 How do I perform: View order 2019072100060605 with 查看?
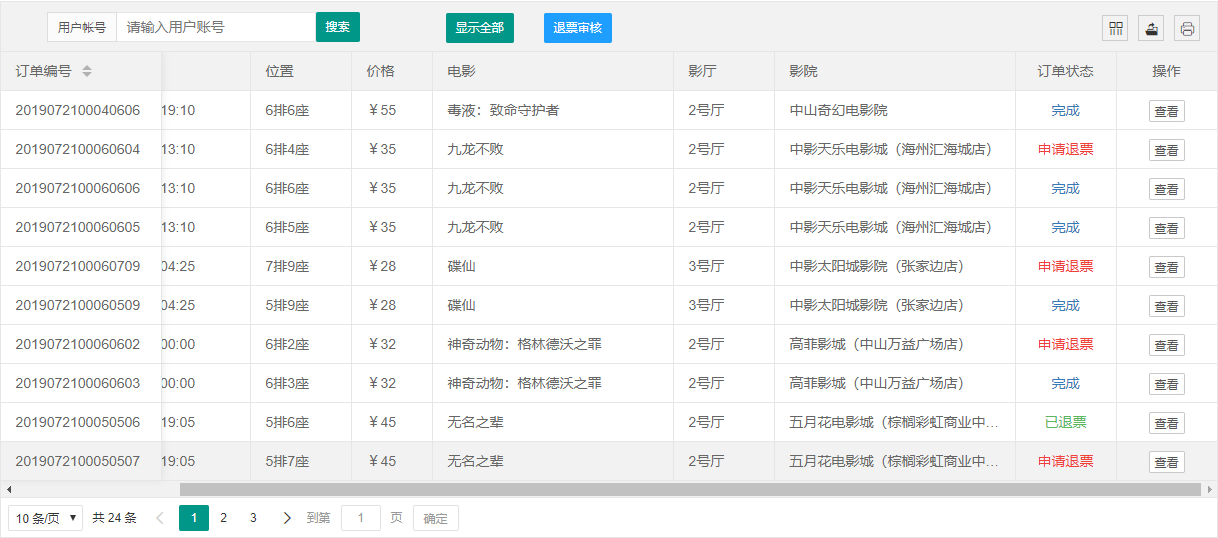point(1166,228)
